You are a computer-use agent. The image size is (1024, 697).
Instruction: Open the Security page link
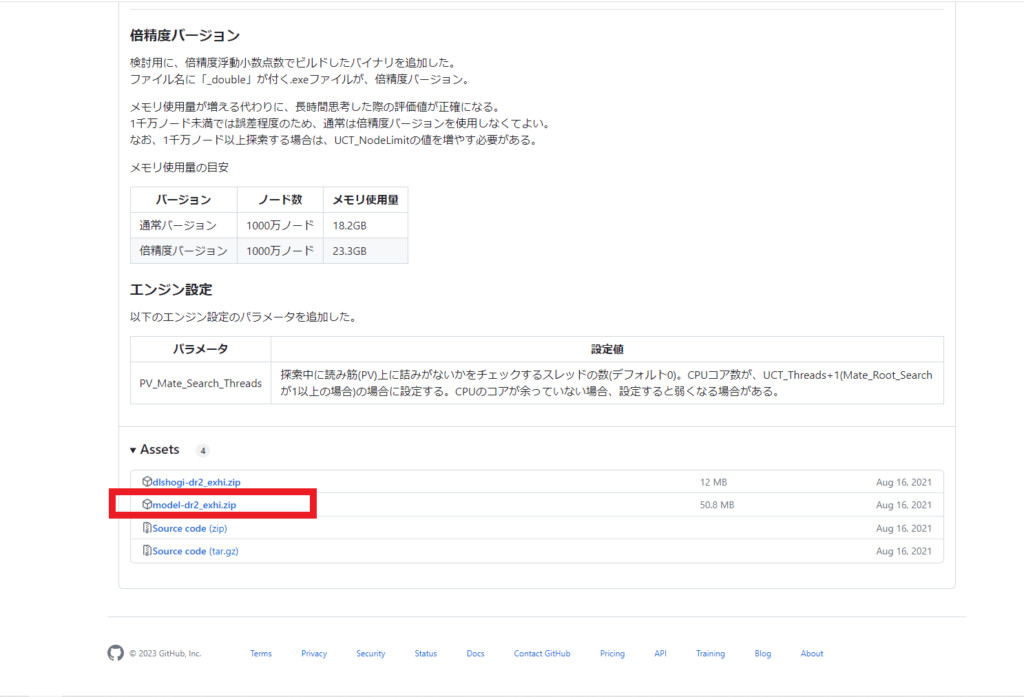370,653
